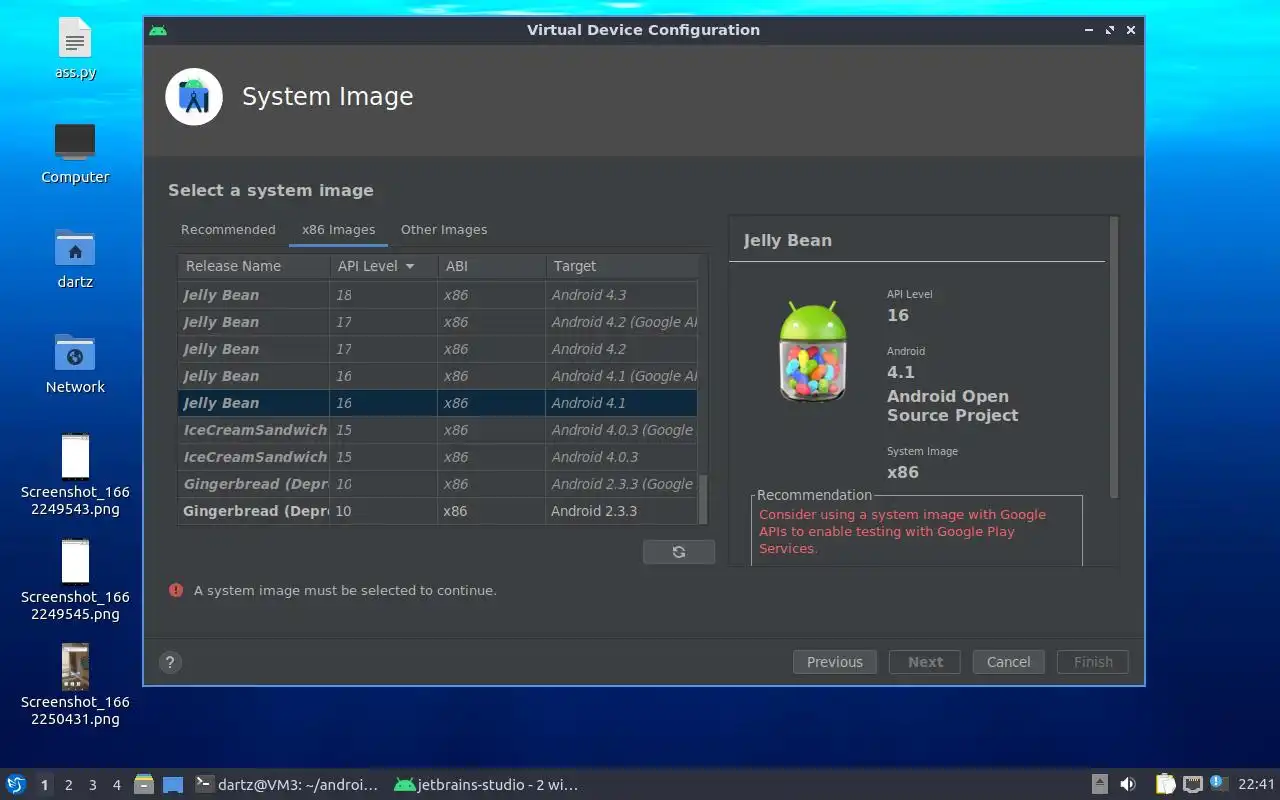This screenshot has height=800, width=1280.
Task: Select Jelly Bean 17 Android 4.2 (Google APIs) row
Action: [x=438, y=322]
